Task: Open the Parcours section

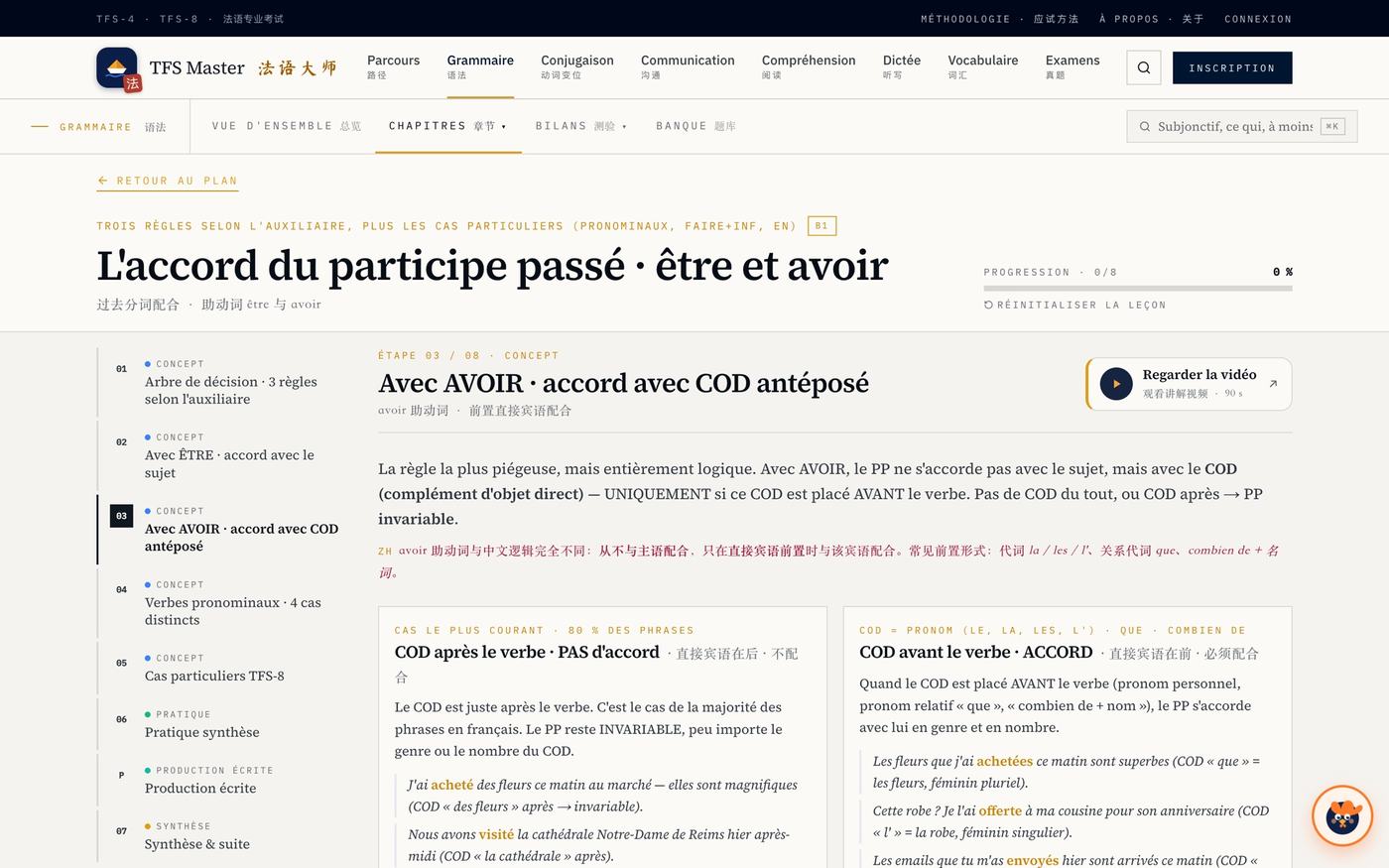Action: click(x=393, y=67)
